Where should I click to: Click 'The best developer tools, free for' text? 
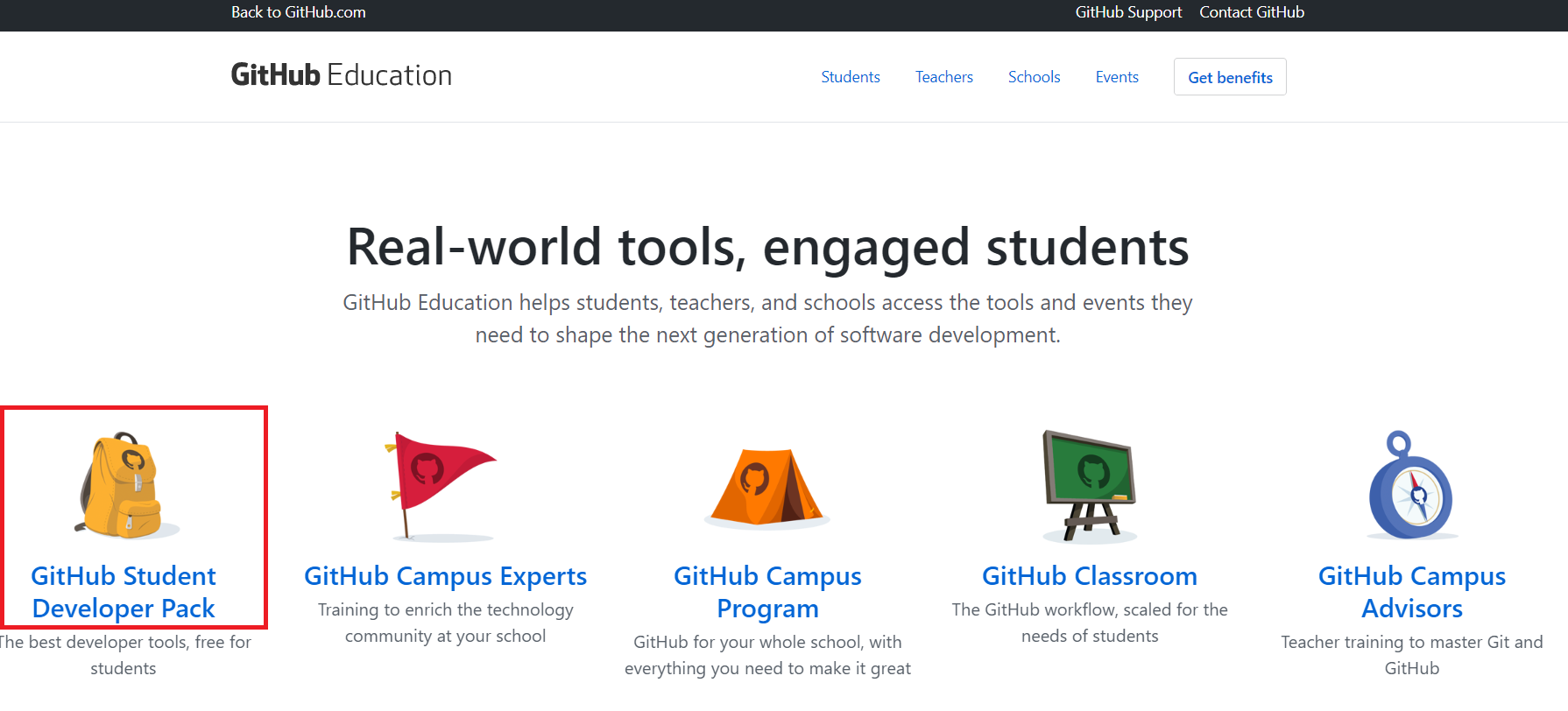pos(124,655)
